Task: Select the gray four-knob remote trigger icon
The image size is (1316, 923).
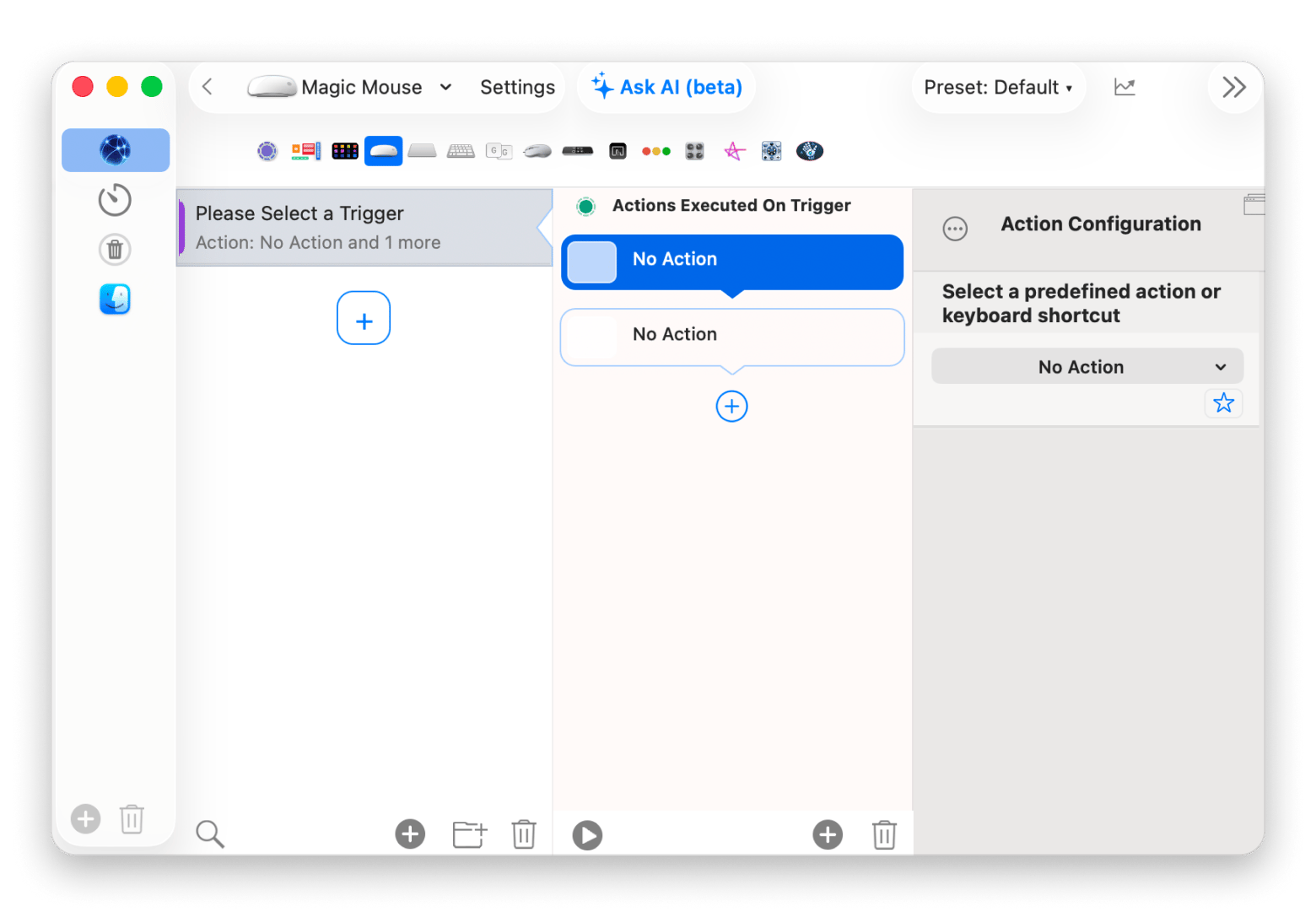Action: tap(694, 151)
